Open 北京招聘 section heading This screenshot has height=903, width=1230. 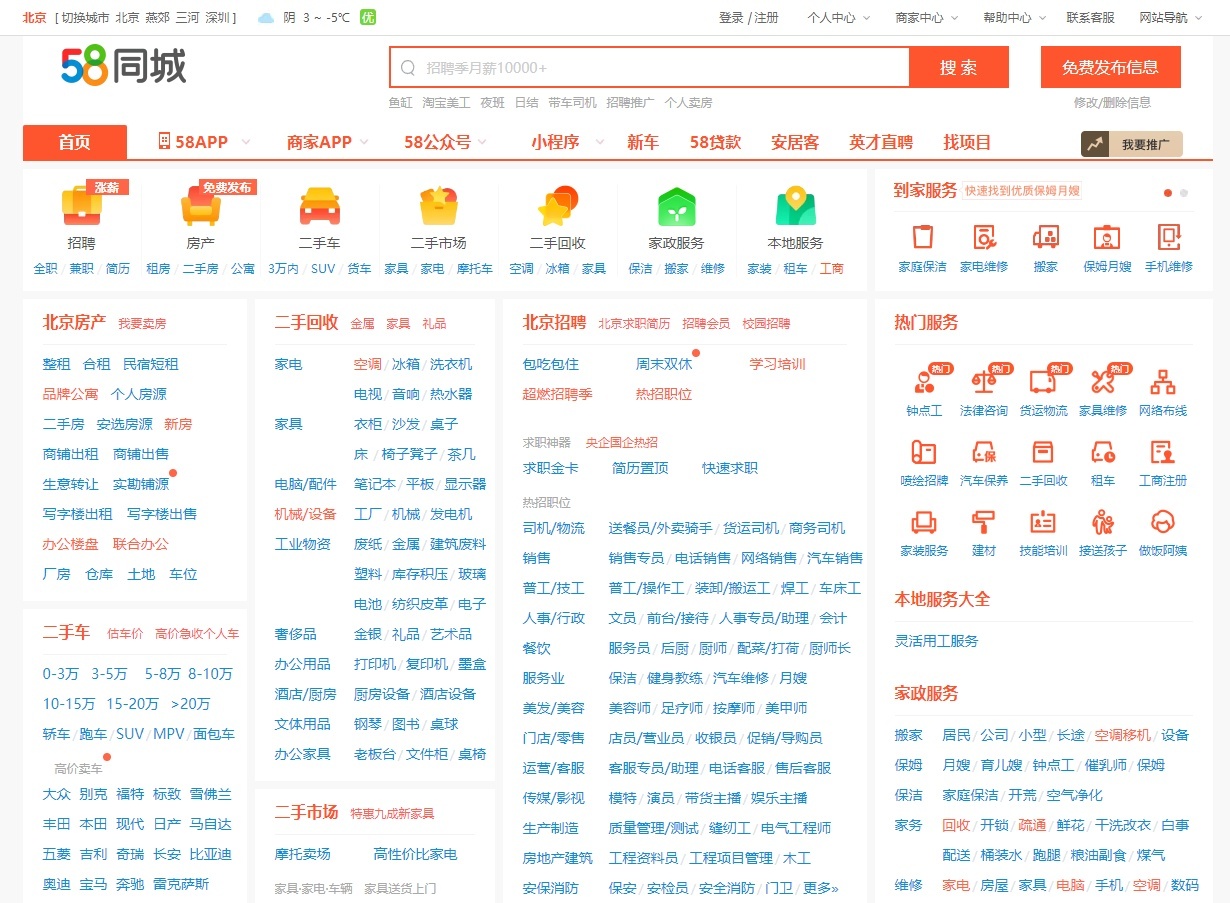554,322
